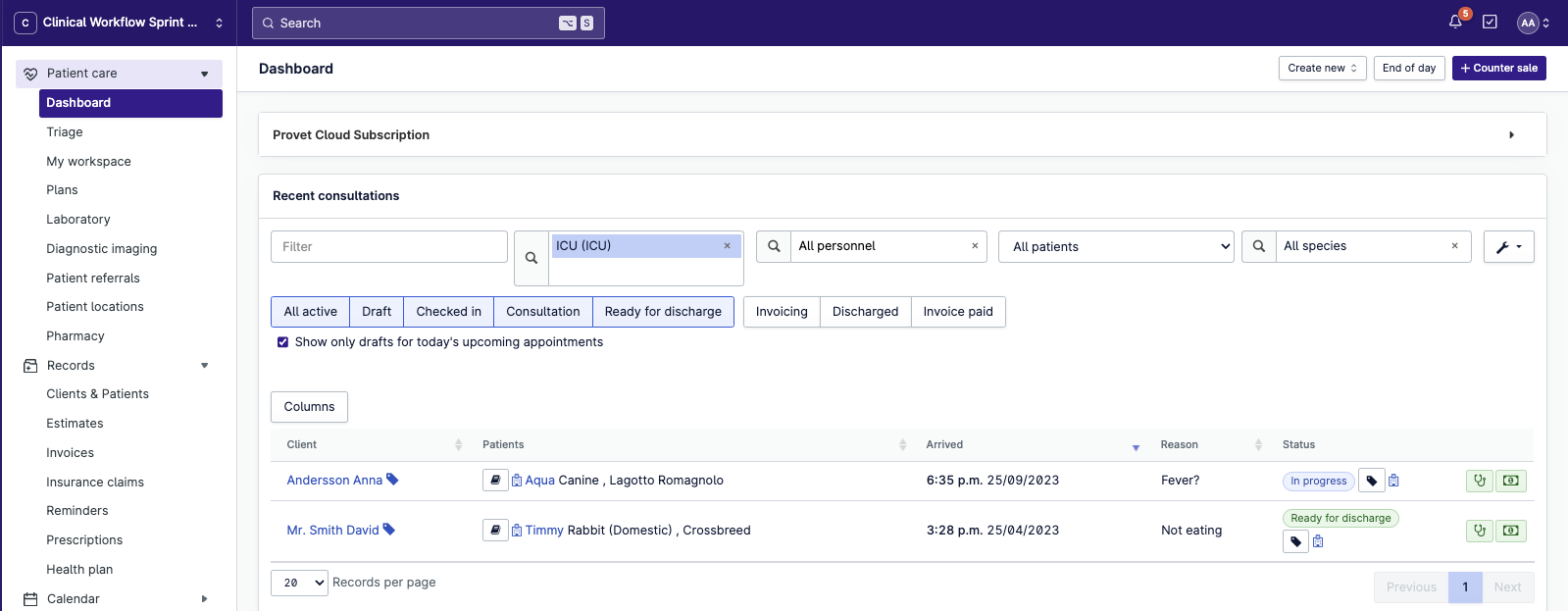Toggle the Discharged status filter
Image resolution: width=1568 pixels, height=611 pixels.
click(865, 312)
